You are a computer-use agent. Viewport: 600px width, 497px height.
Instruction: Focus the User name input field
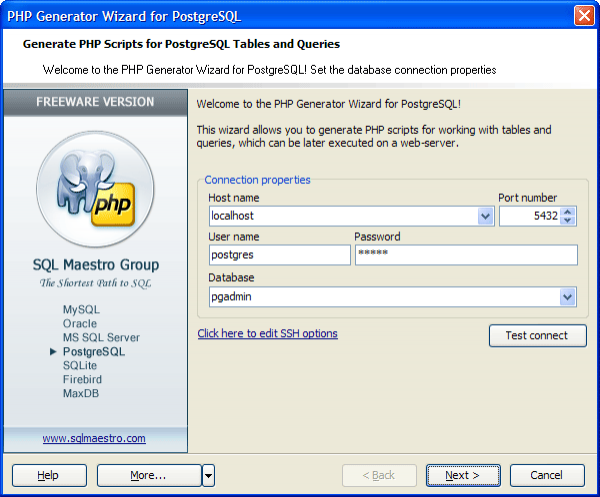pyautogui.click(x=279, y=255)
